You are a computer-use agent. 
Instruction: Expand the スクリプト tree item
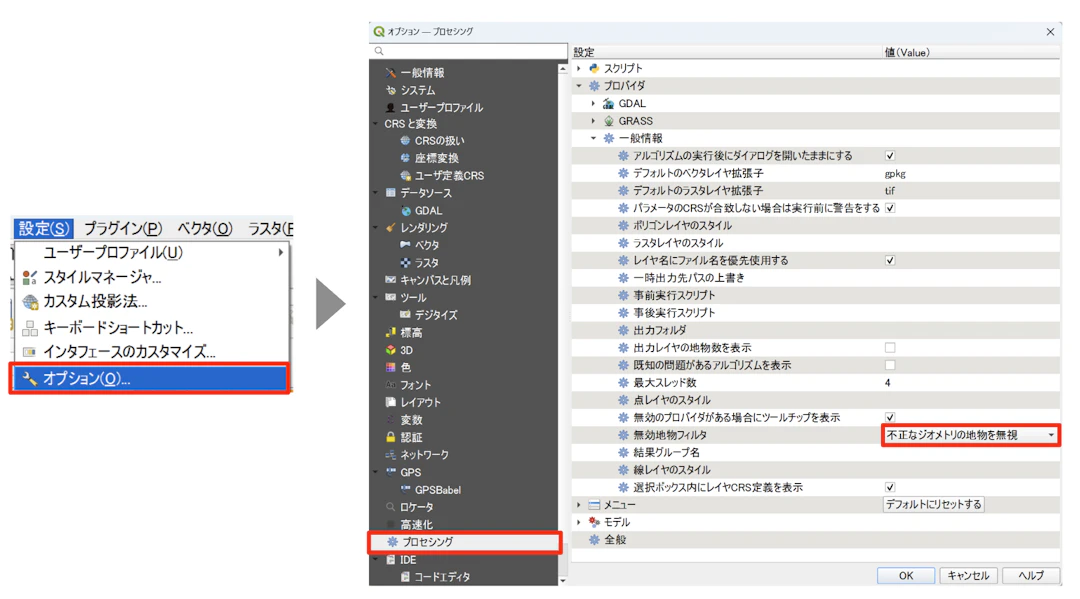pos(578,68)
